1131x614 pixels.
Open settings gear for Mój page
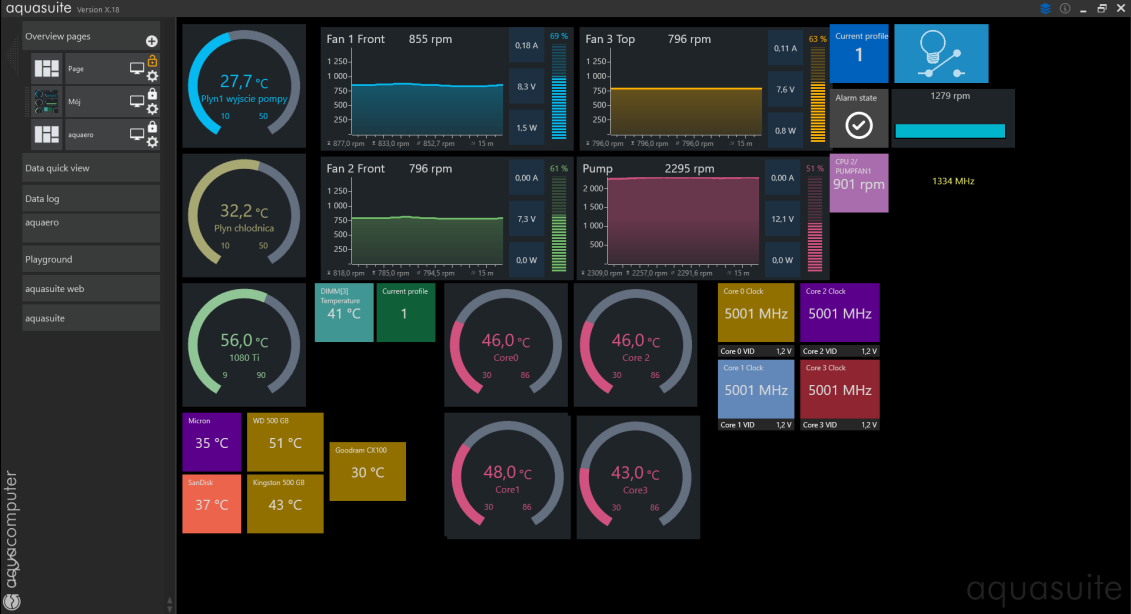(152, 109)
